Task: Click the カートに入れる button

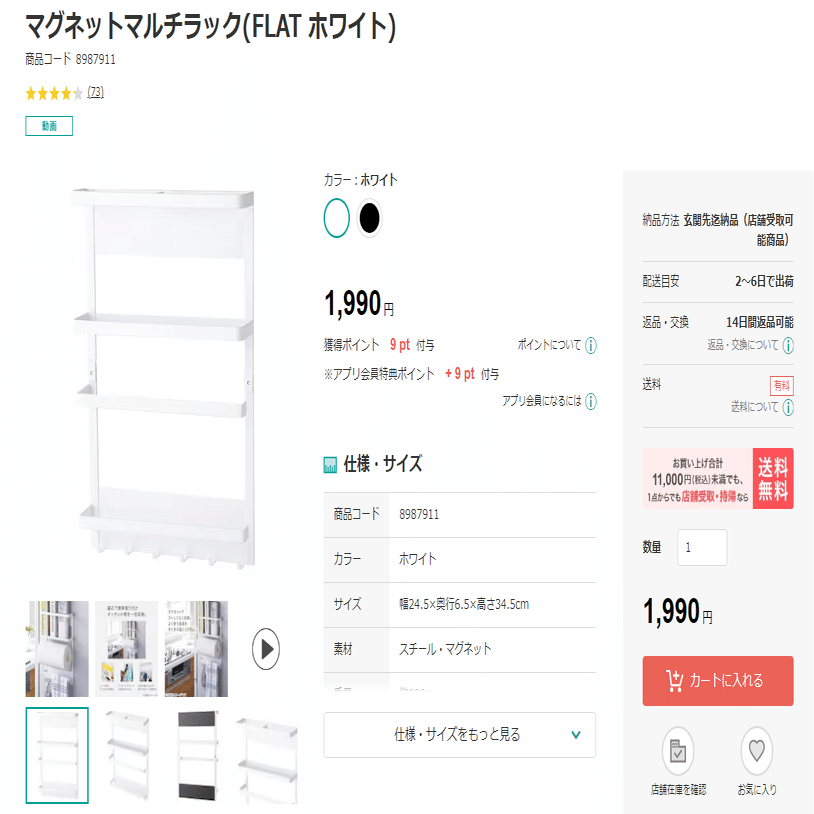Action: (717, 681)
